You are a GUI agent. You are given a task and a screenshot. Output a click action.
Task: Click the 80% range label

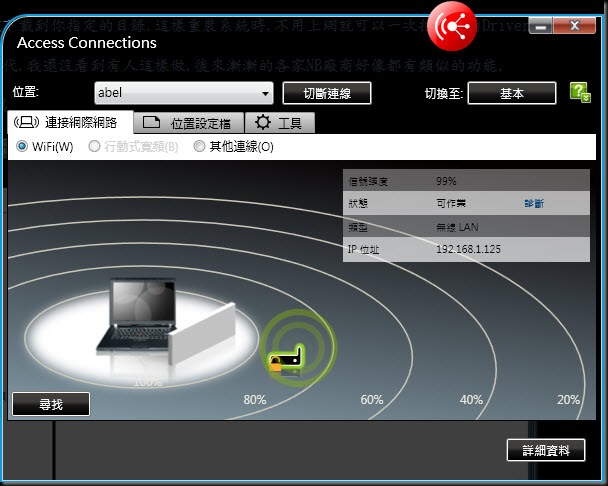pyautogui.click(x=255, y=400)
